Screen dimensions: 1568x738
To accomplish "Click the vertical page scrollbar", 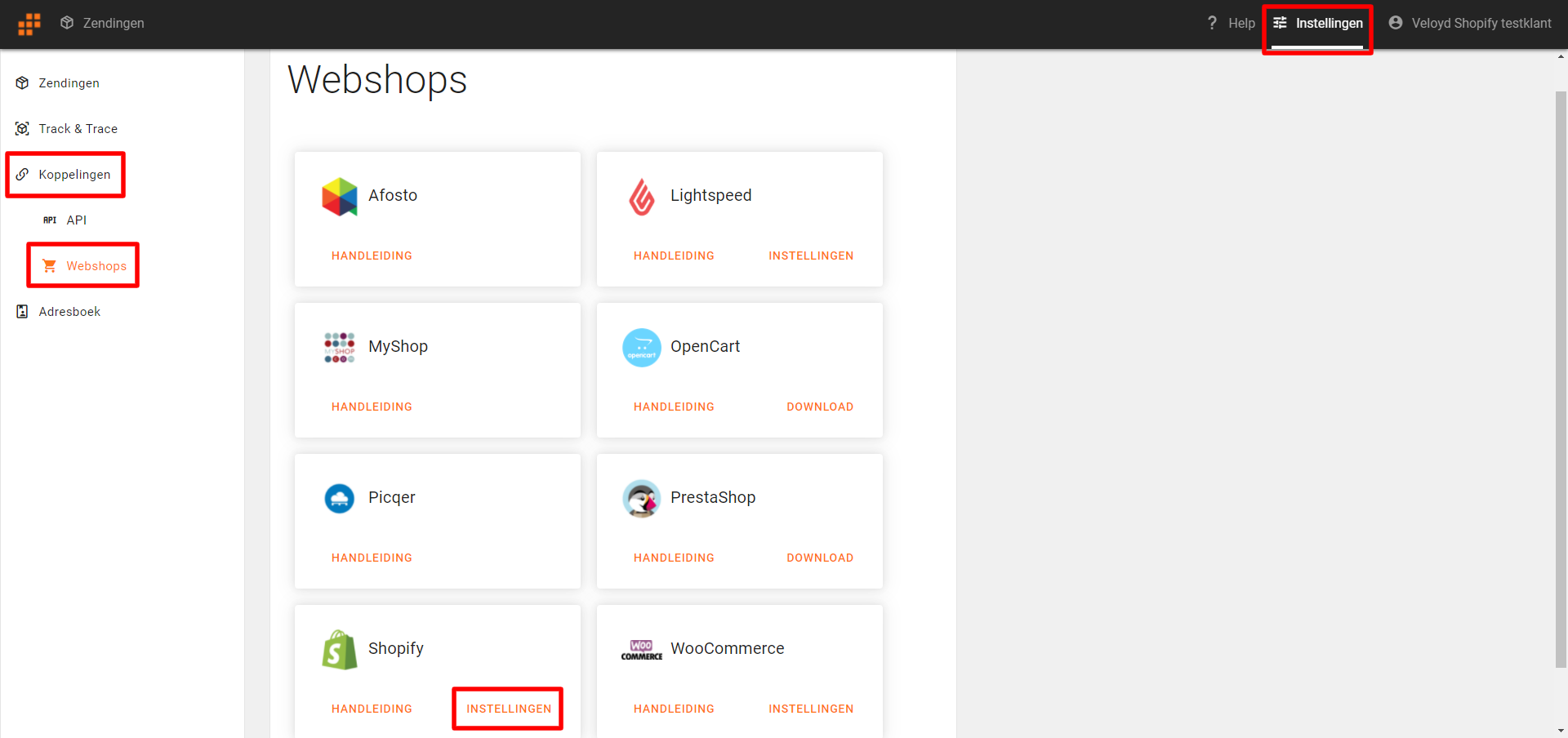I will [1561, 380].
